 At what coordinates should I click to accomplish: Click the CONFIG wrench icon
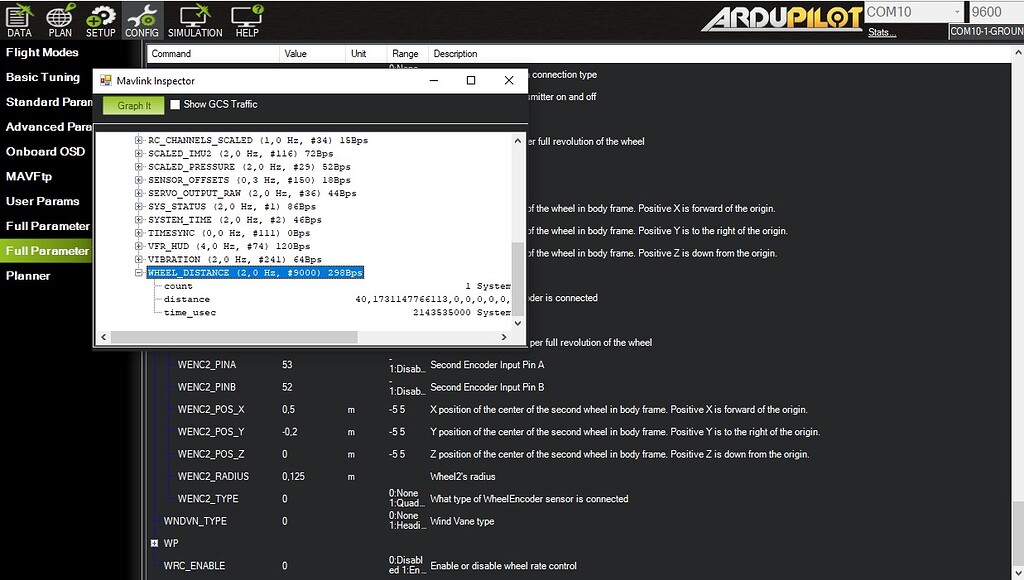coord(141,19)
